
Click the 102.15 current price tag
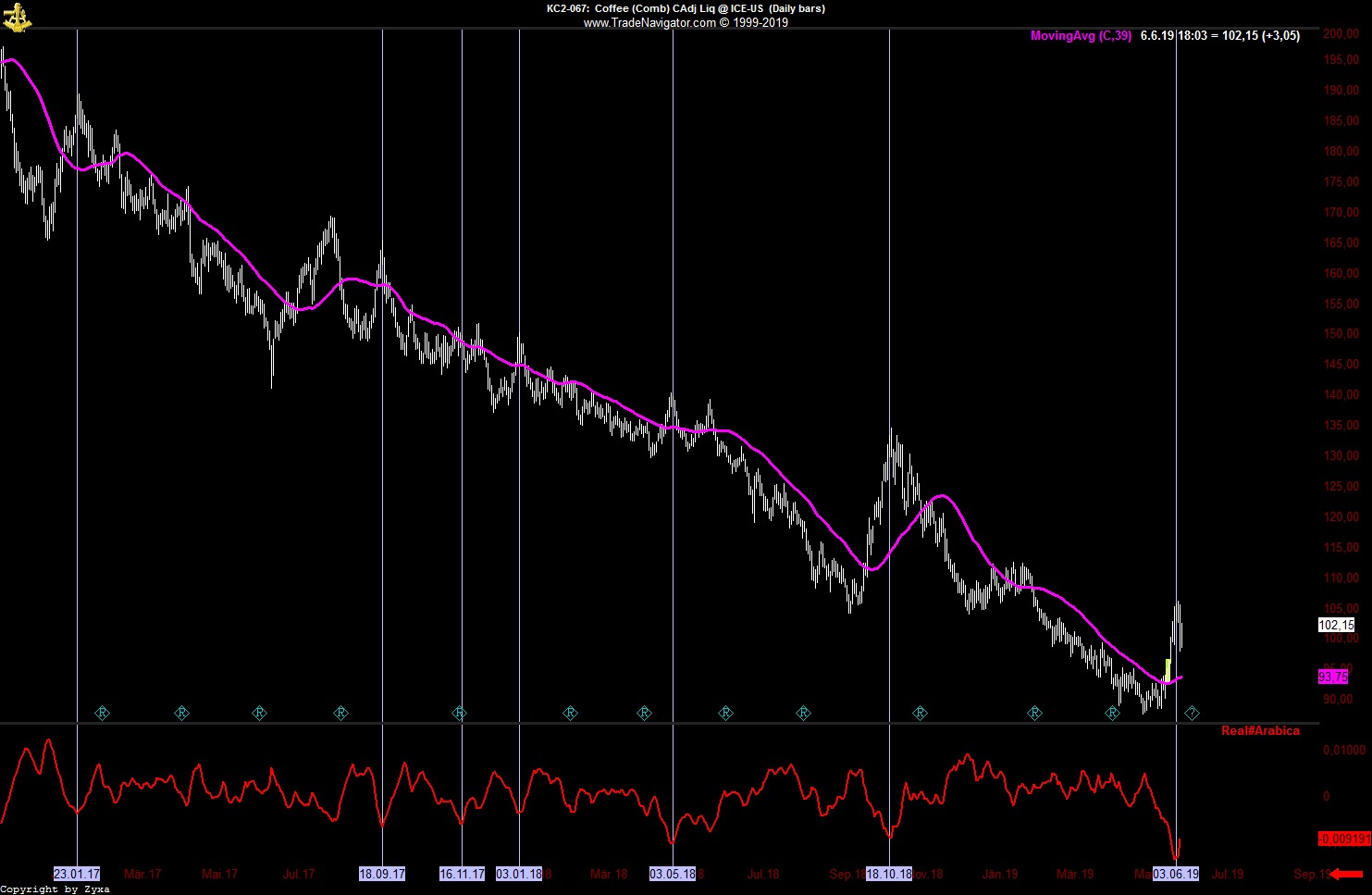coord(1336,625)
